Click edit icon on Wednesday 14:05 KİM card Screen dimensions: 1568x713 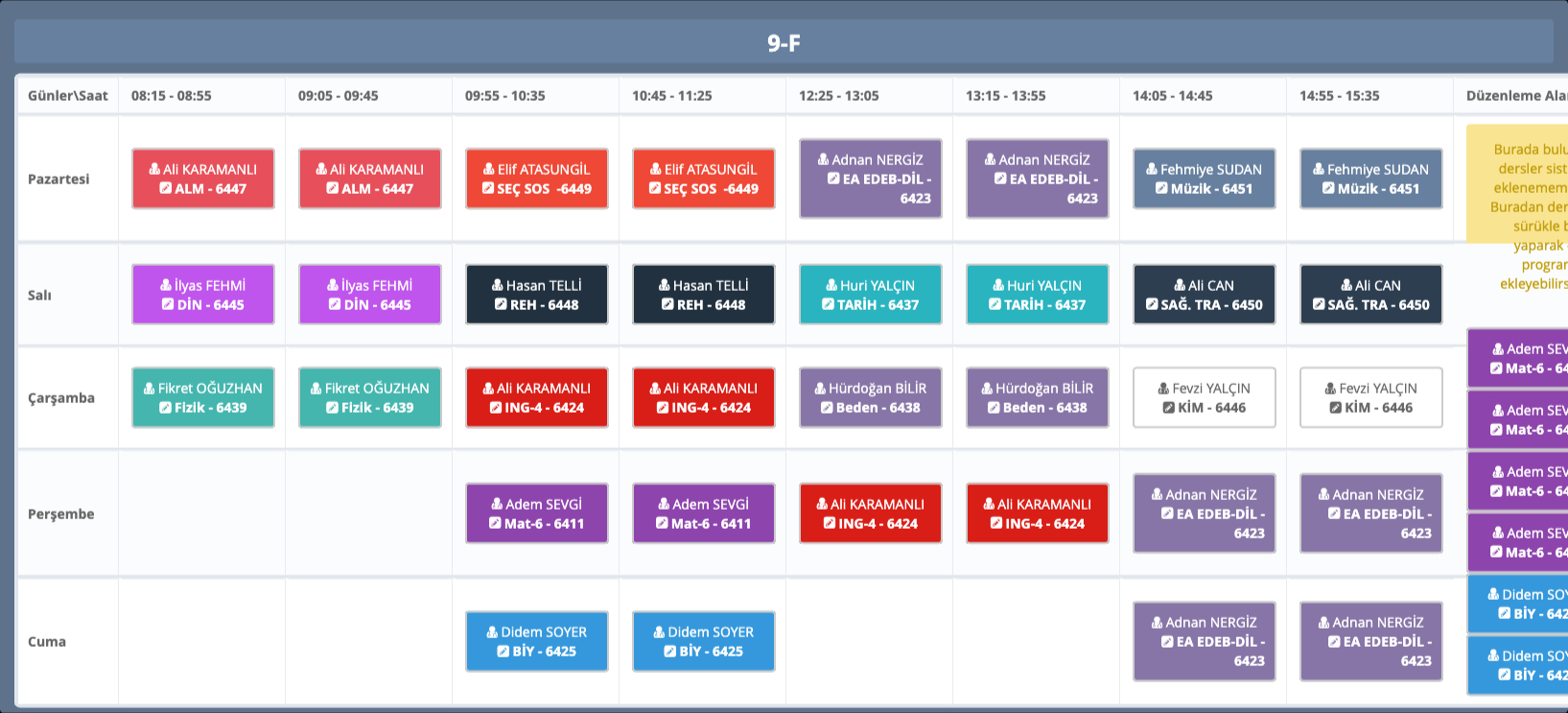point(1168,408)
